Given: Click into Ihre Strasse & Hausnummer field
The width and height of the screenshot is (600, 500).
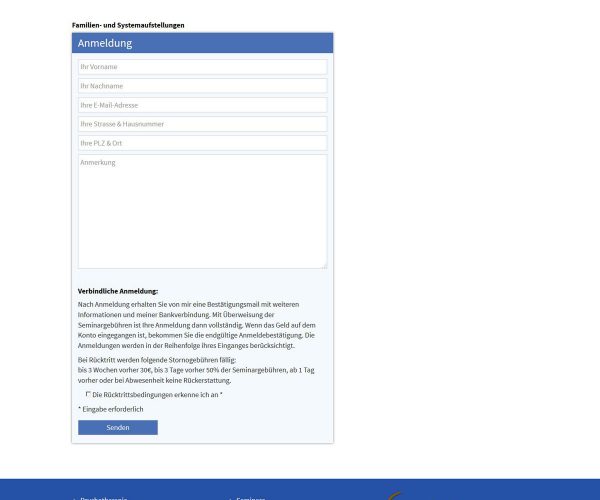Looking at the screenshot, I should pyautogui.click(x=202, y=124).
